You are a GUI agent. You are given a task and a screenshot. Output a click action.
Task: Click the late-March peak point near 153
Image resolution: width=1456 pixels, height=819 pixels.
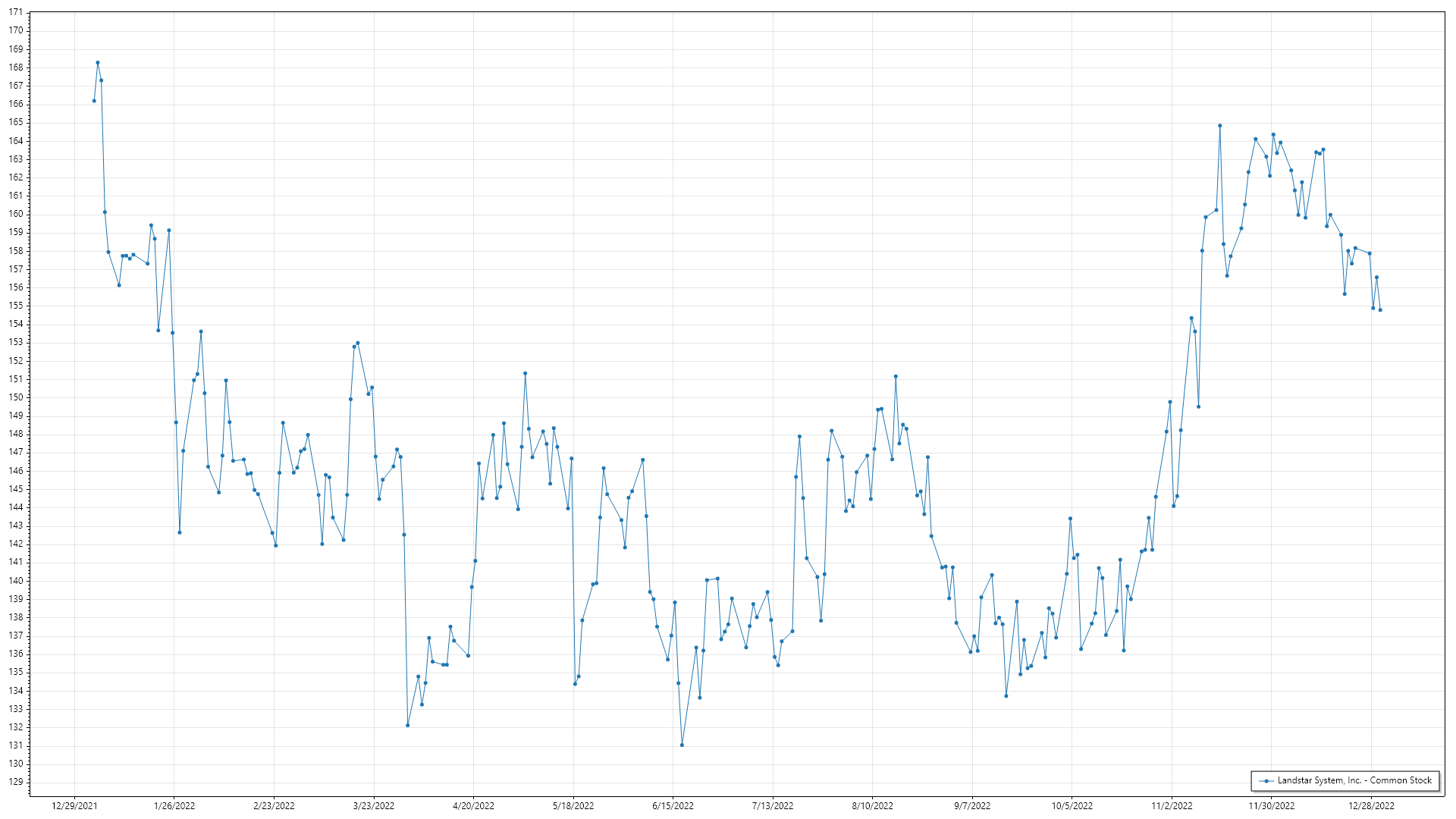coord(358,343)
